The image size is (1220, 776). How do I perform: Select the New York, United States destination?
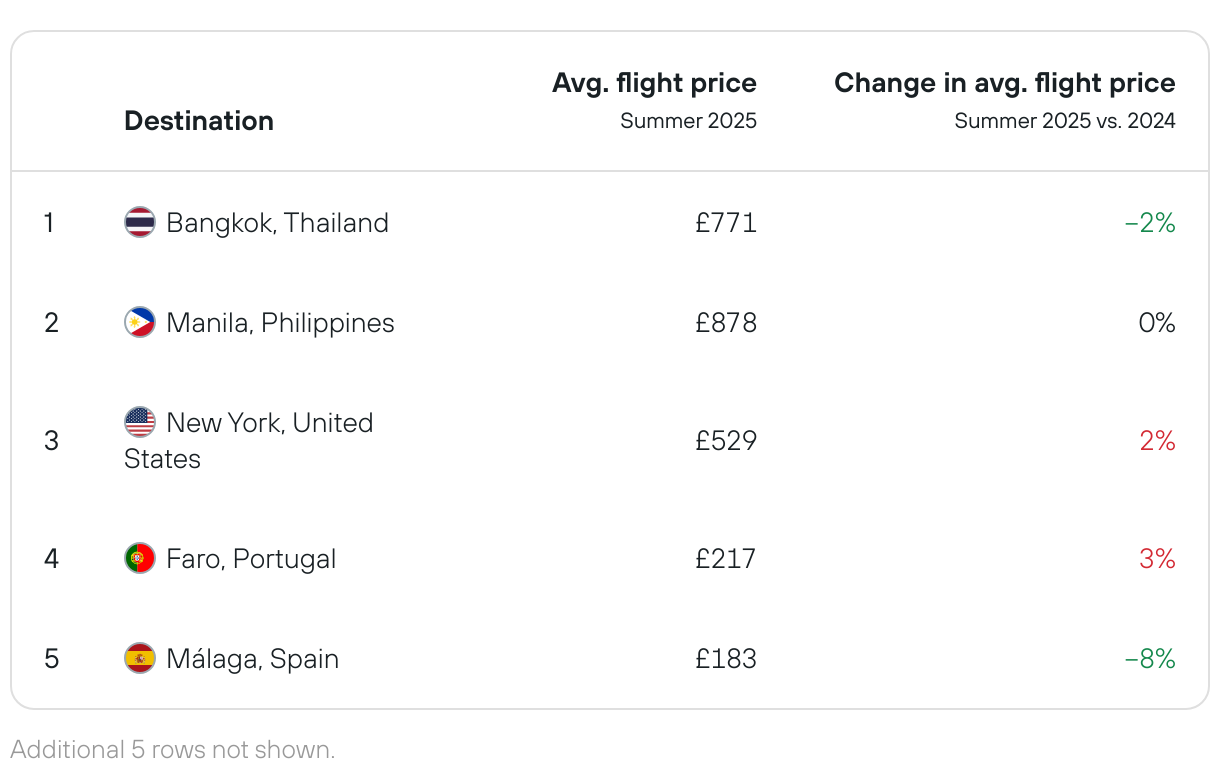coord(269,423)
